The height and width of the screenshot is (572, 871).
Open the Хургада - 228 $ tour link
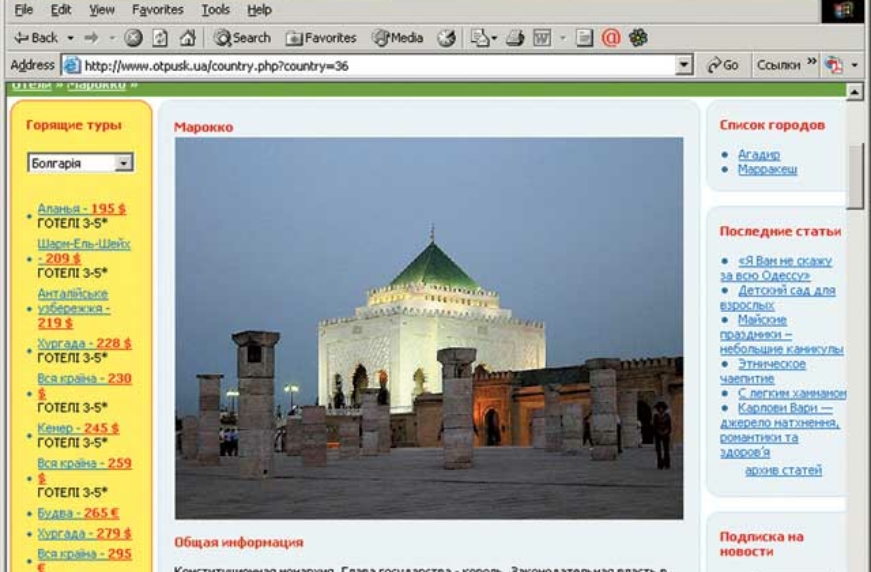(x=84, y=343)
